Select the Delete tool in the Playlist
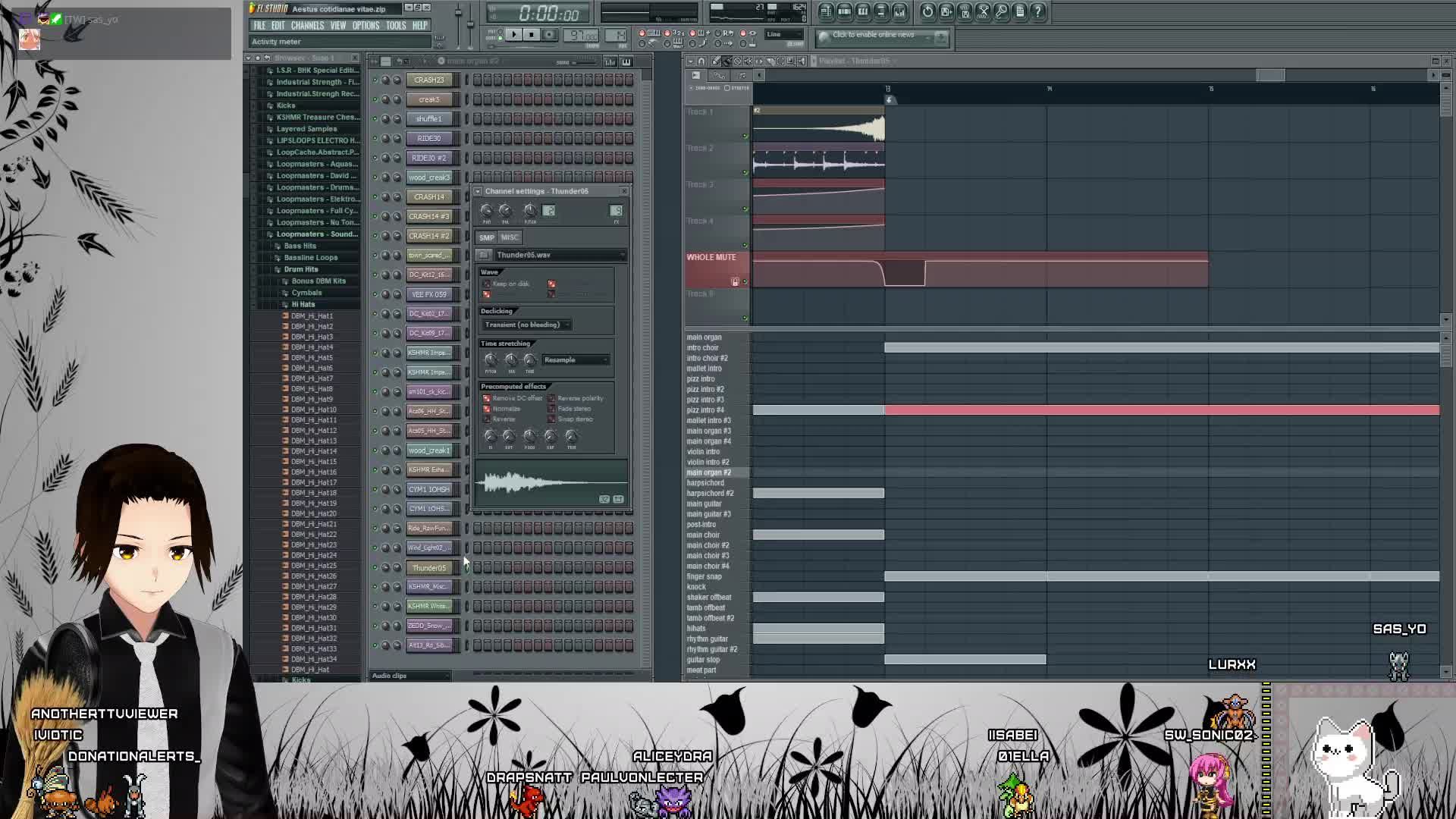 [x=738, y=61]
